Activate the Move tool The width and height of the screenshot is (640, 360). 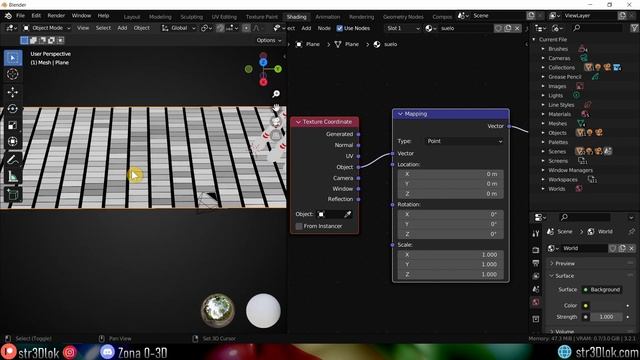[x=13, y=92]
